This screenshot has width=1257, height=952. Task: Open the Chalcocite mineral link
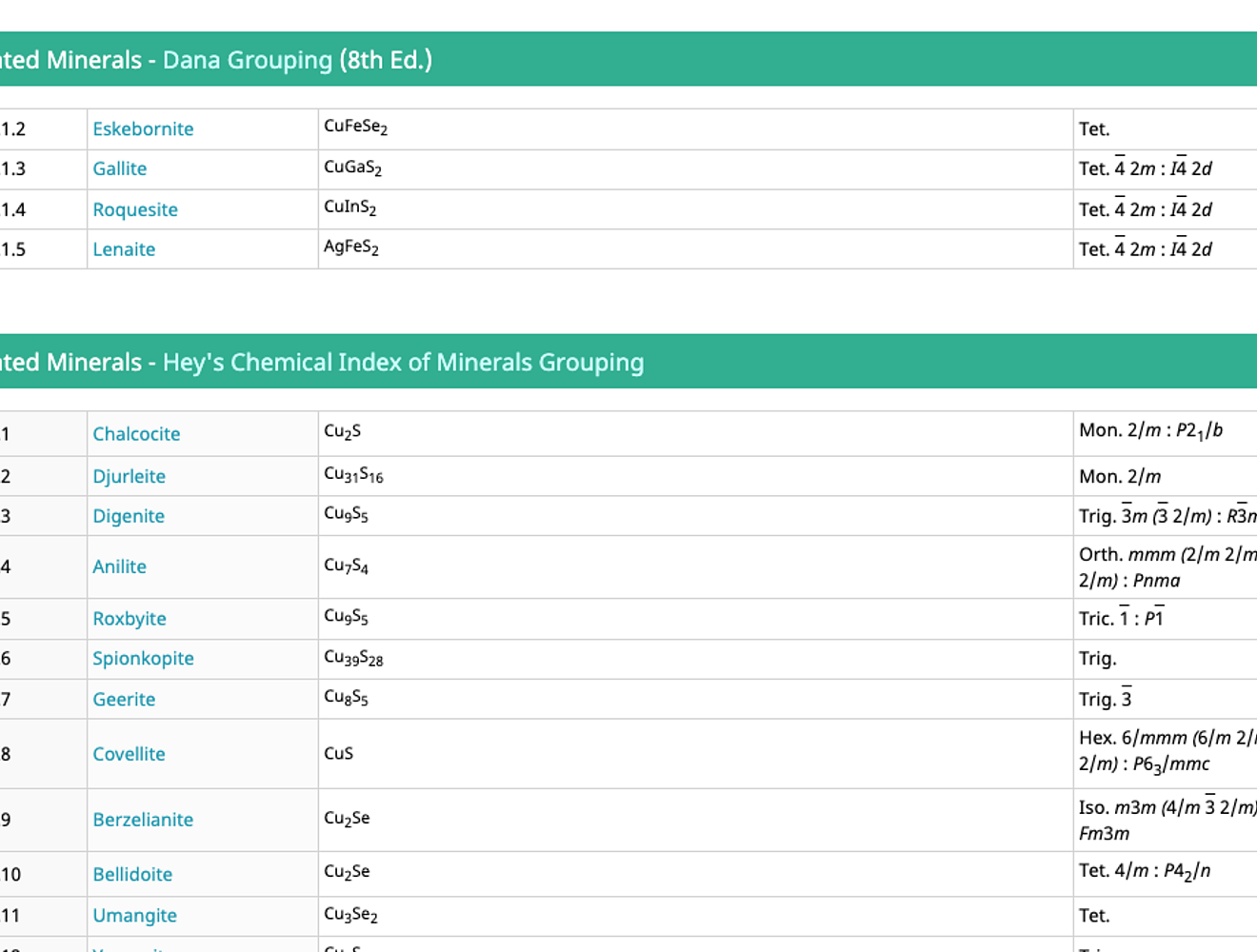pos(136,434)
